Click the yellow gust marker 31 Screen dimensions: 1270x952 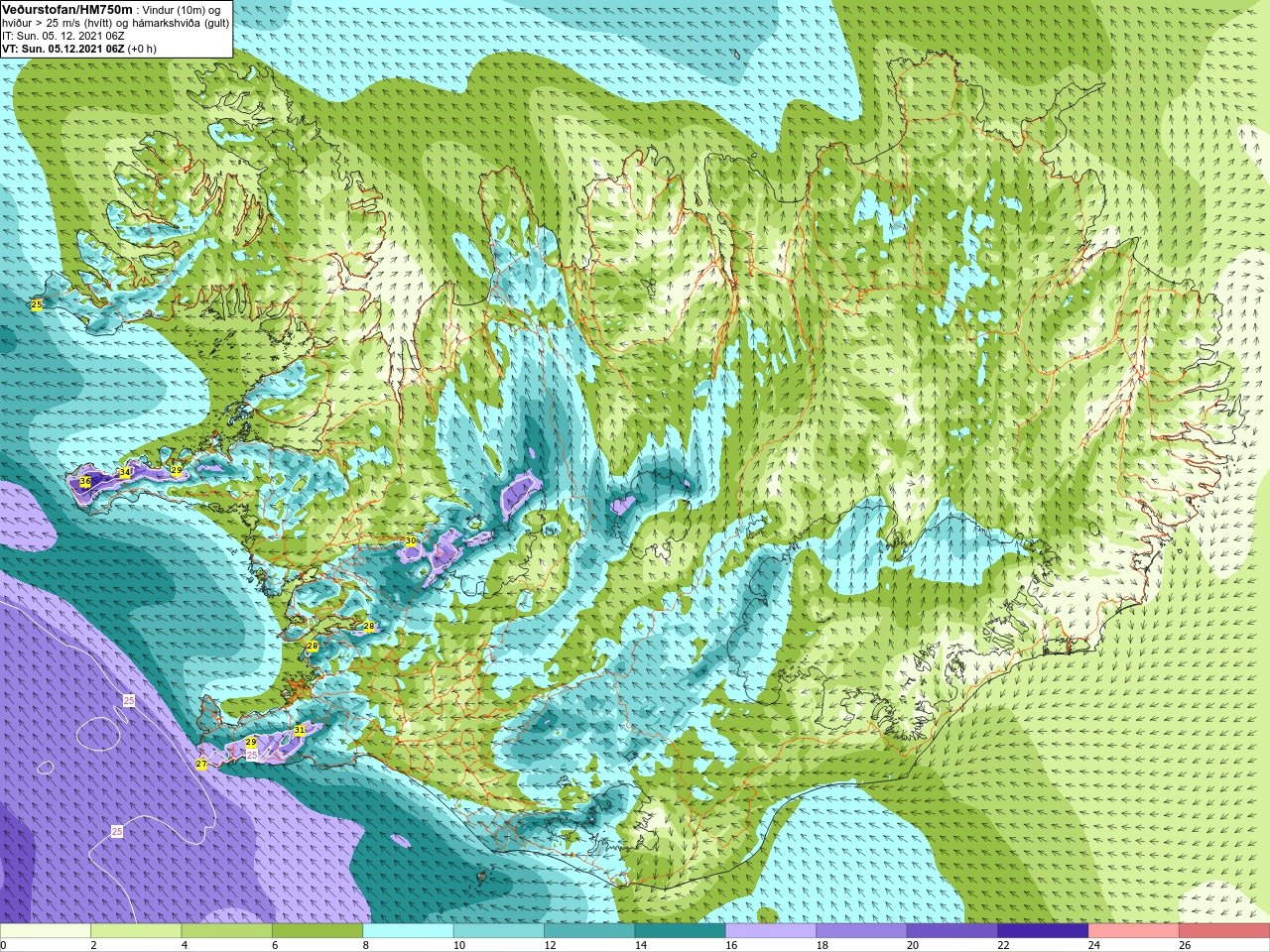pyautogui.click(x=300, y=730)
